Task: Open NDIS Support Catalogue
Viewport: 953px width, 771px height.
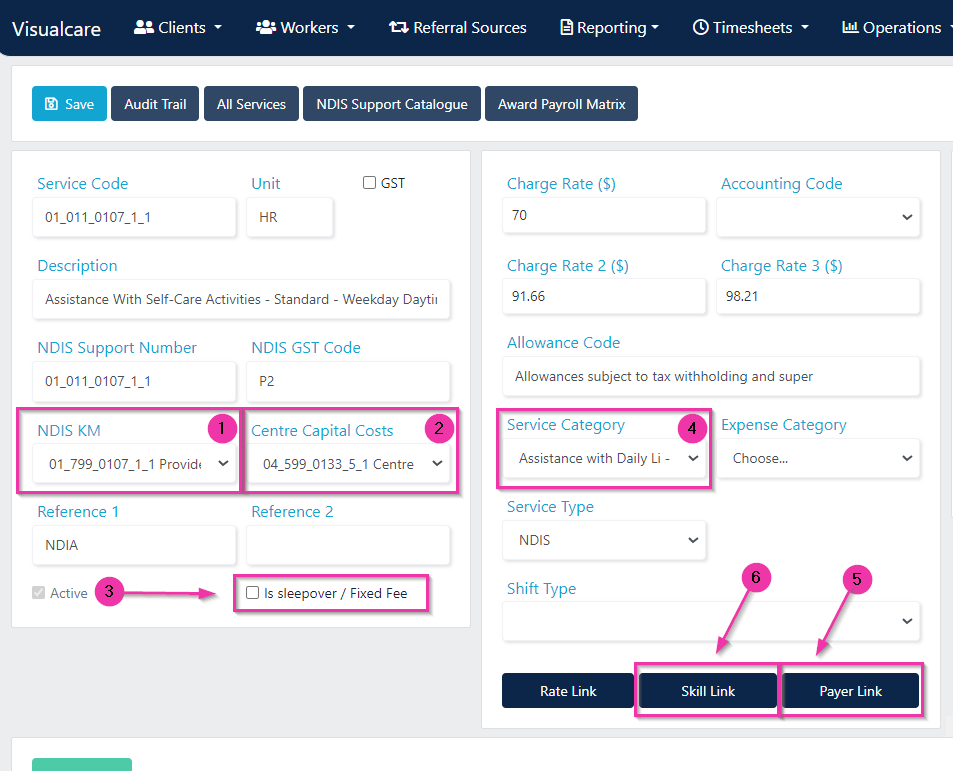Action: (x=392, y=104)
